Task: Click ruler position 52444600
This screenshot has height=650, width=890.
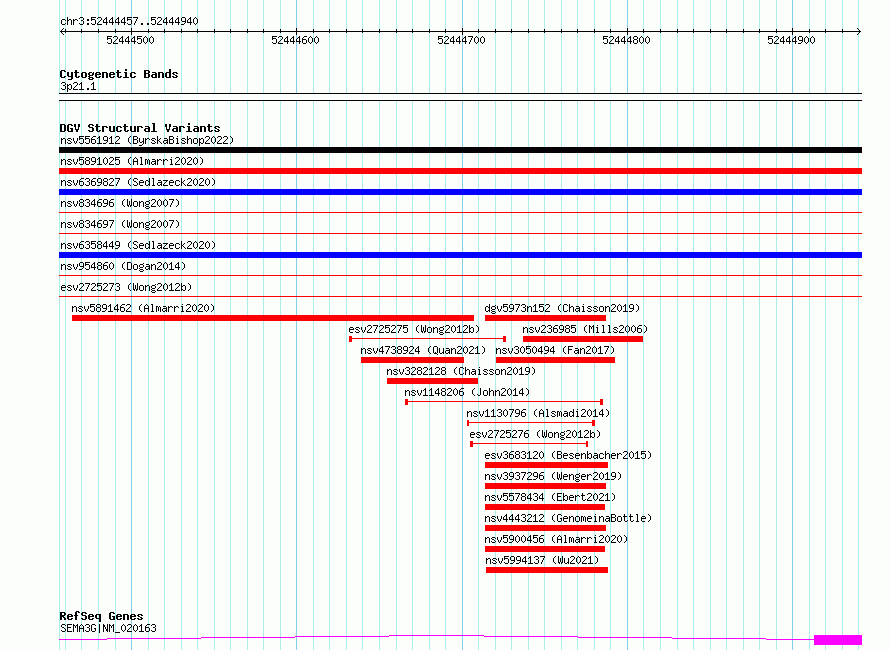Action: tap(295, 40)
